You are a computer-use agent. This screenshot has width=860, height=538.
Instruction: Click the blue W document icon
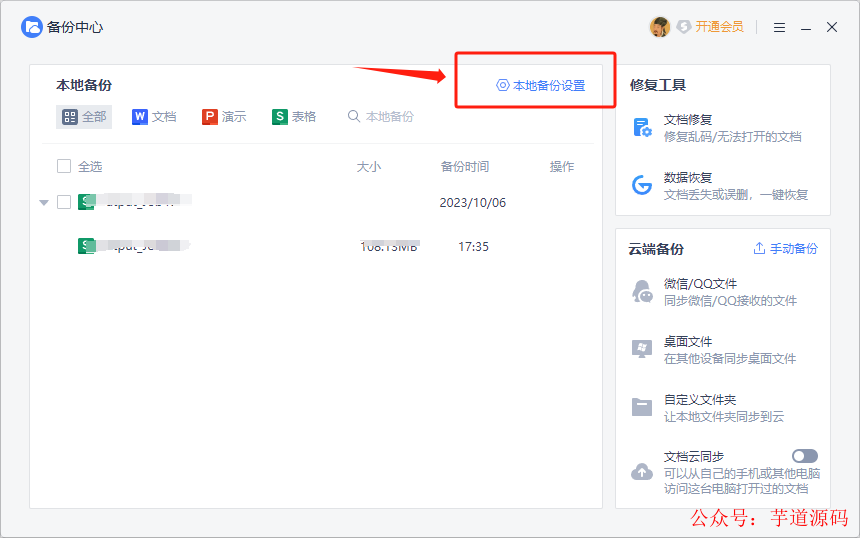pyautogui.click(x=140, y=117)
